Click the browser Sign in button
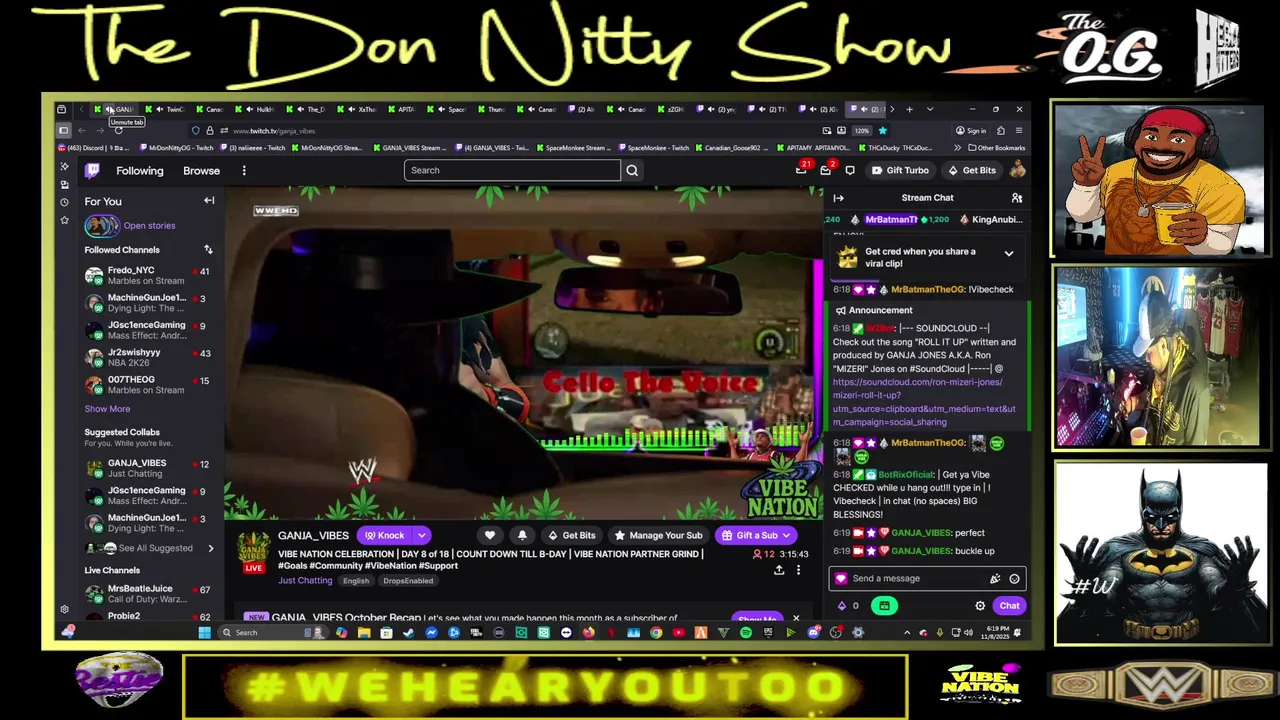1280x720 pixels. pyautogui.click(x=971, y=130)
